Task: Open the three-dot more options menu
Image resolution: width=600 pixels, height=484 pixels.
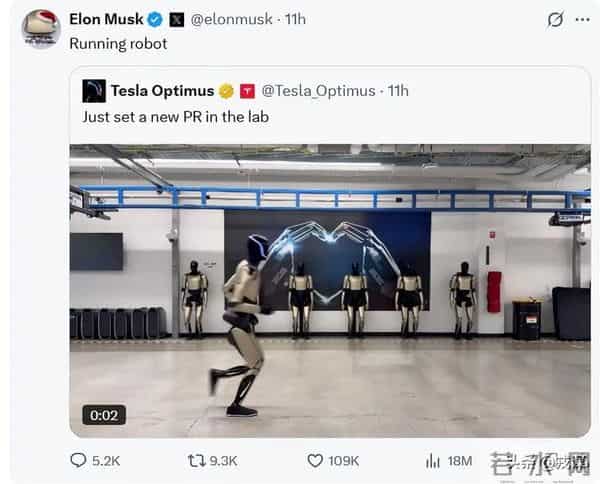Action: point(582,19)
